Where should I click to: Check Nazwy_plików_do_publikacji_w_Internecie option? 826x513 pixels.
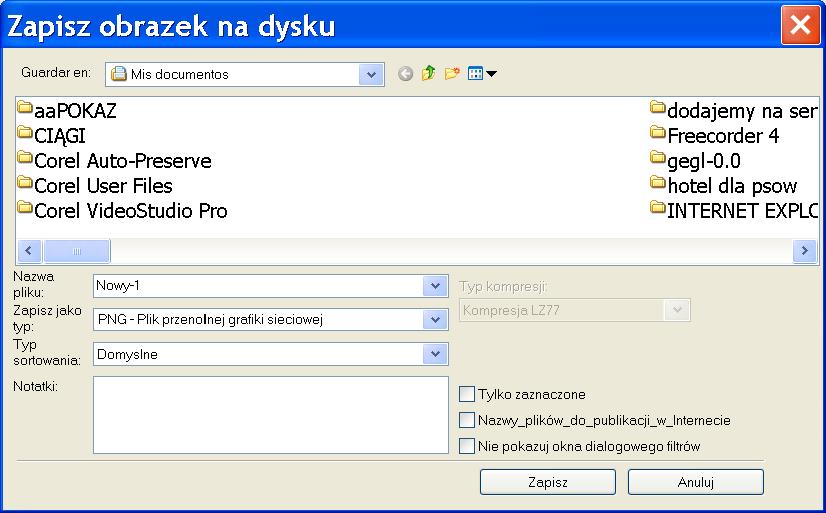pos(467,420)
